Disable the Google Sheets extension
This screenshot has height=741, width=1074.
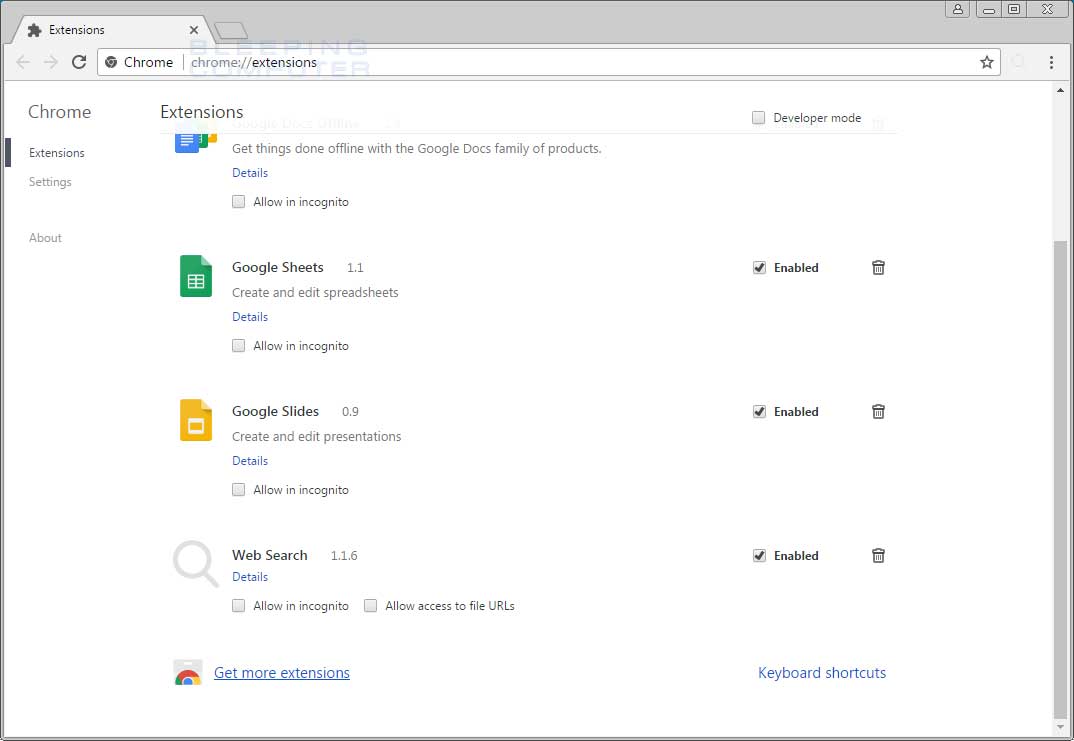[x=759, y=267]
